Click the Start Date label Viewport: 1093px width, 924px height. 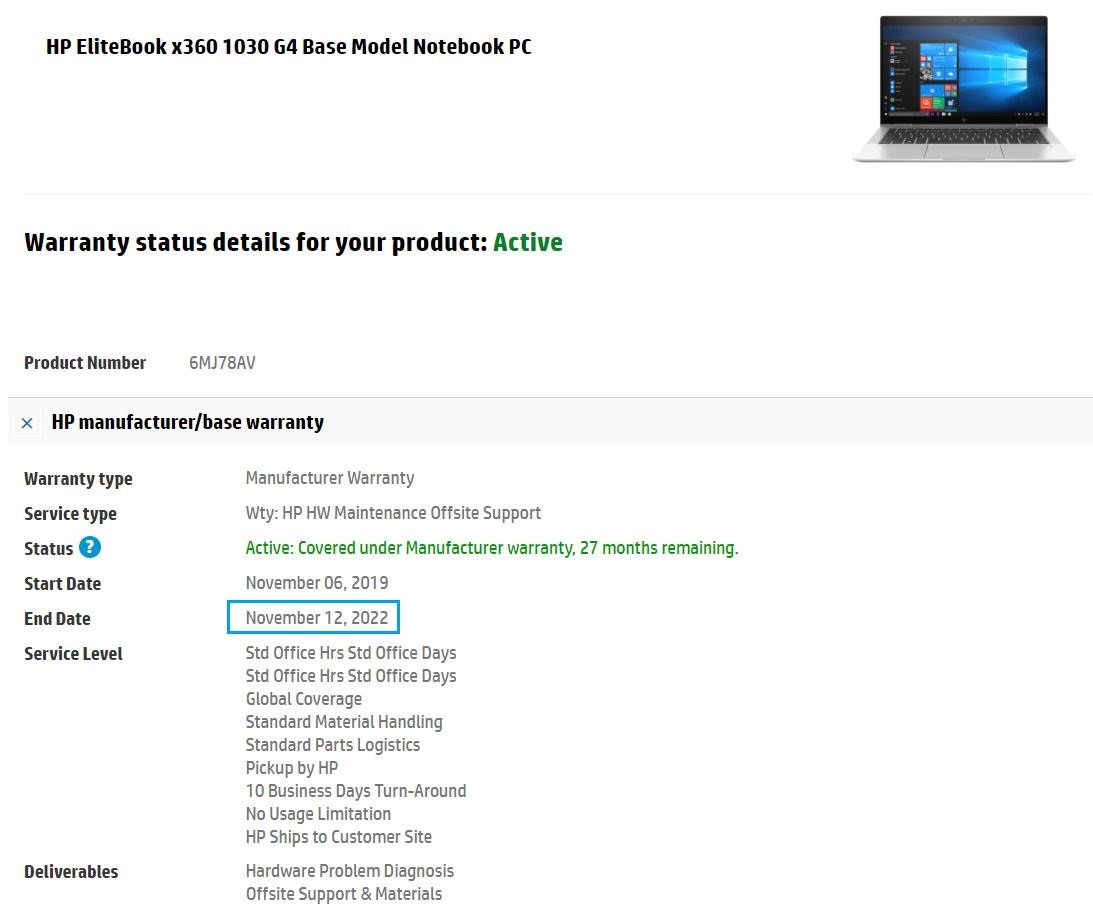coord(63,584)
